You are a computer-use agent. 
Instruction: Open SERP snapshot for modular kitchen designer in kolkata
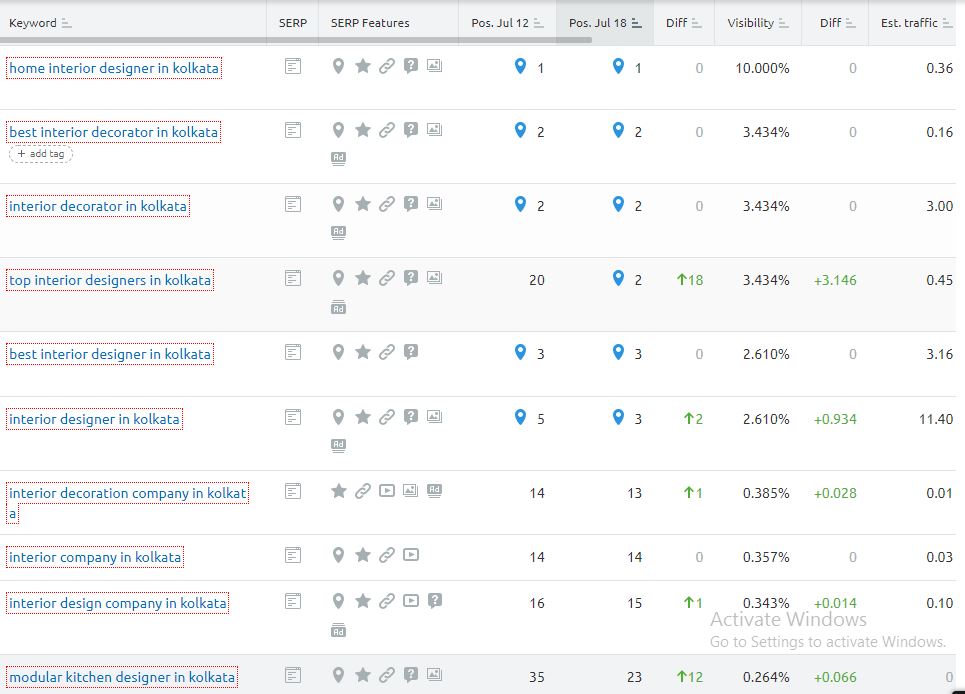pos(293,675)
